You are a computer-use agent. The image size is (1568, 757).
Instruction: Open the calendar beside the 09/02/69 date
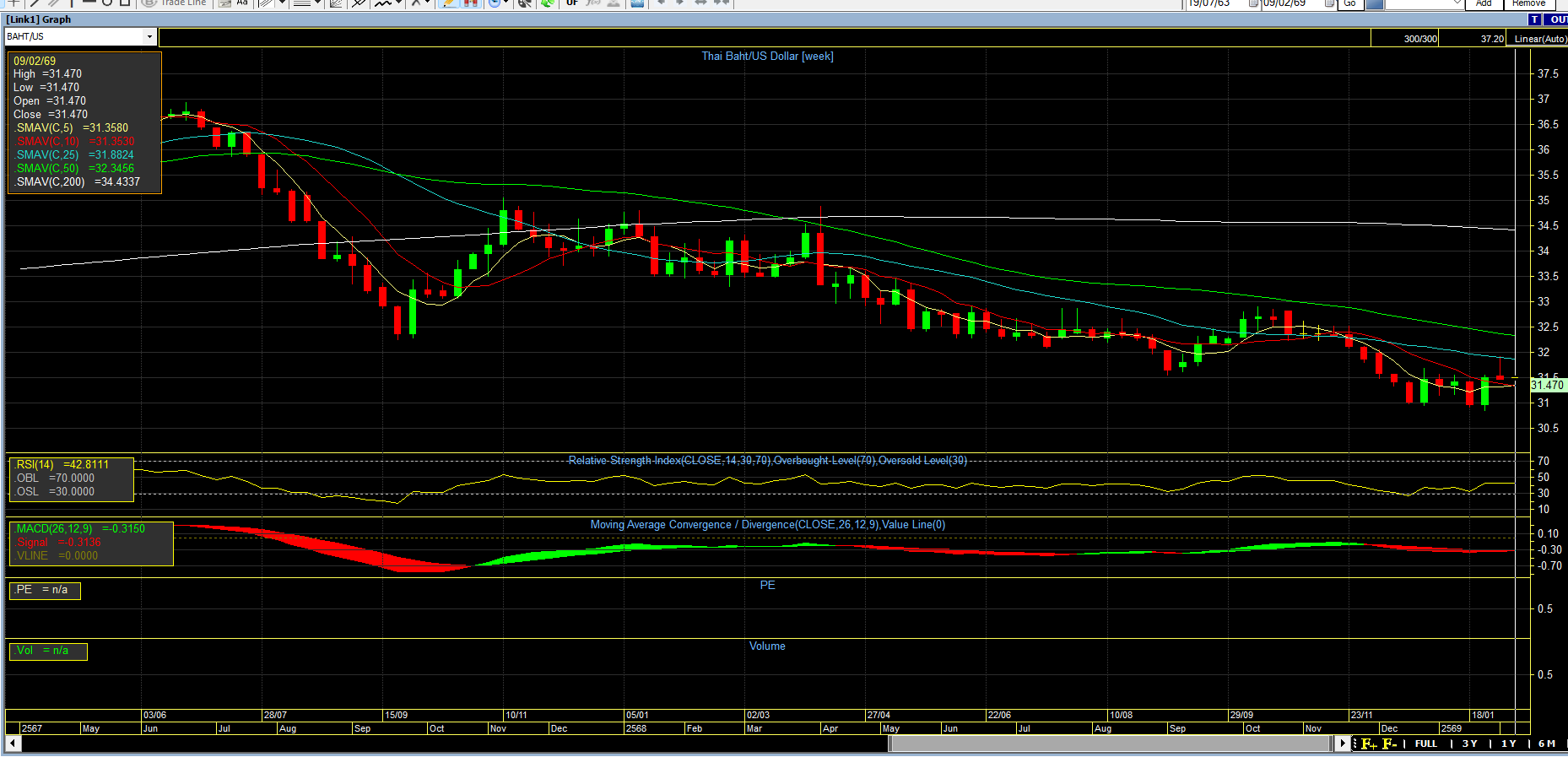pos(1329,3)
